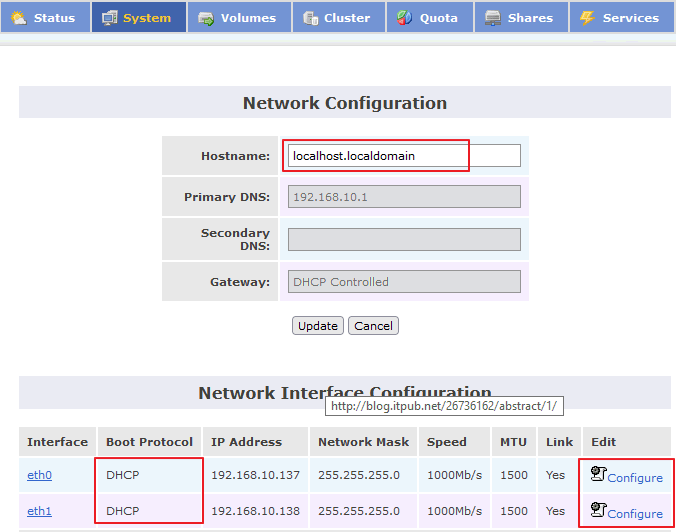
Task: Click Configure link for eth1
Action: [635, 513]
